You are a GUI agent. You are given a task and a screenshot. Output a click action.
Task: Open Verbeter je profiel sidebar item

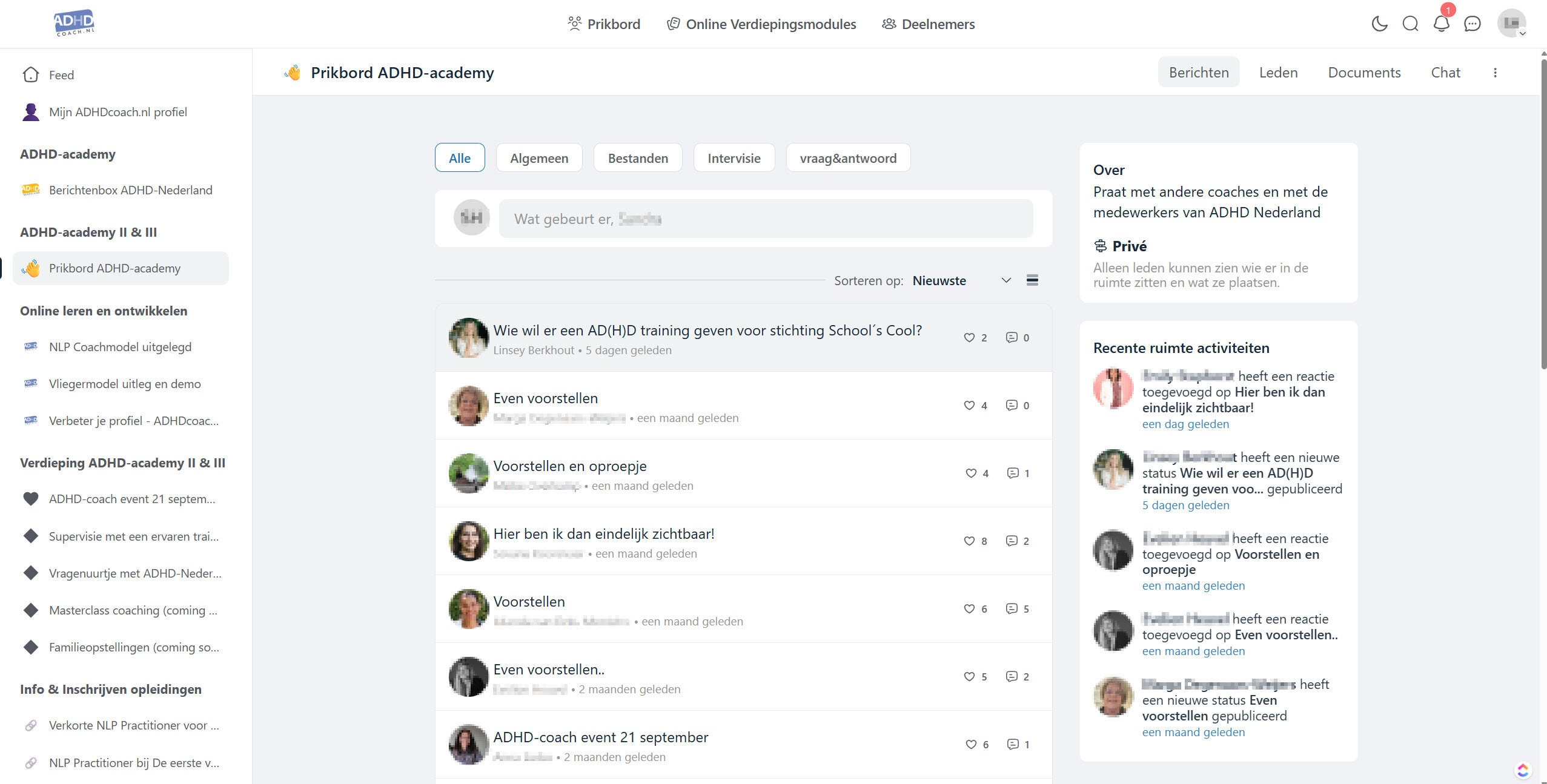(121, 421)
